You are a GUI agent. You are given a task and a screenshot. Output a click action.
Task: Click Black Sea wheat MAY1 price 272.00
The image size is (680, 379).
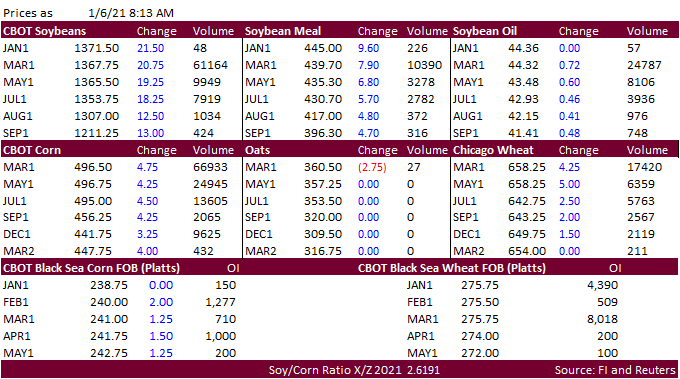click(480, 353)
